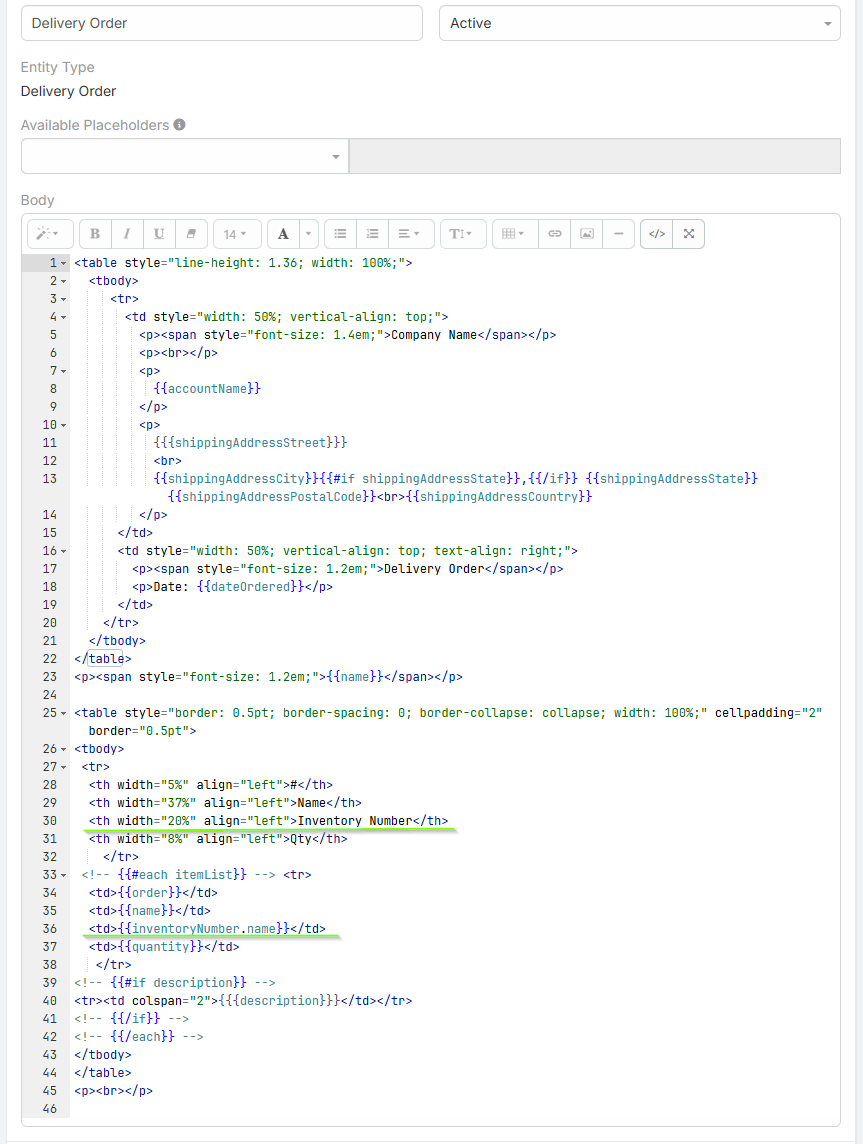Toggle code view in editor
Image resolution: width=863 pixels, height=1144 pixels.
pos(656,234)
